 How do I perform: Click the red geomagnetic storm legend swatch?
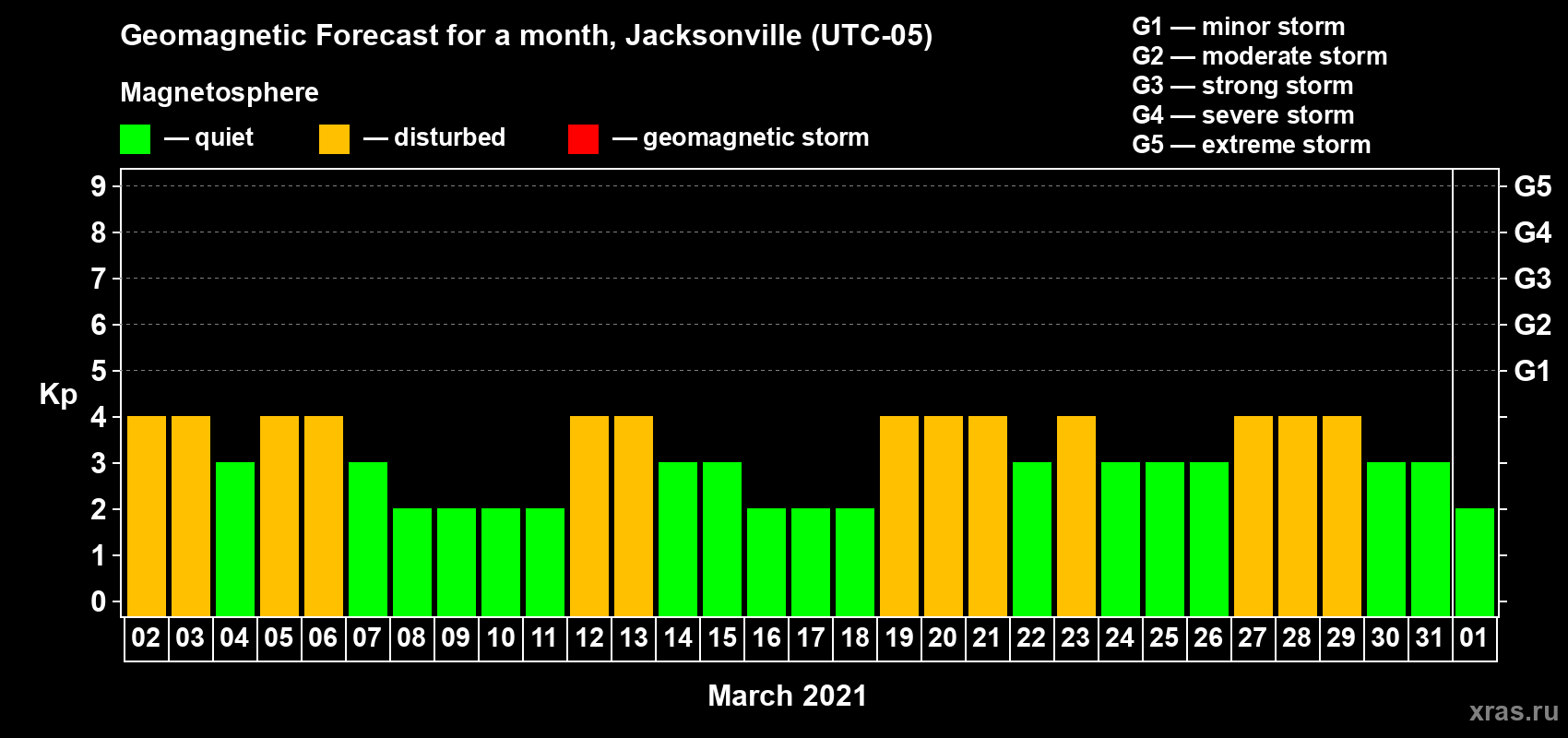[583, 139]
